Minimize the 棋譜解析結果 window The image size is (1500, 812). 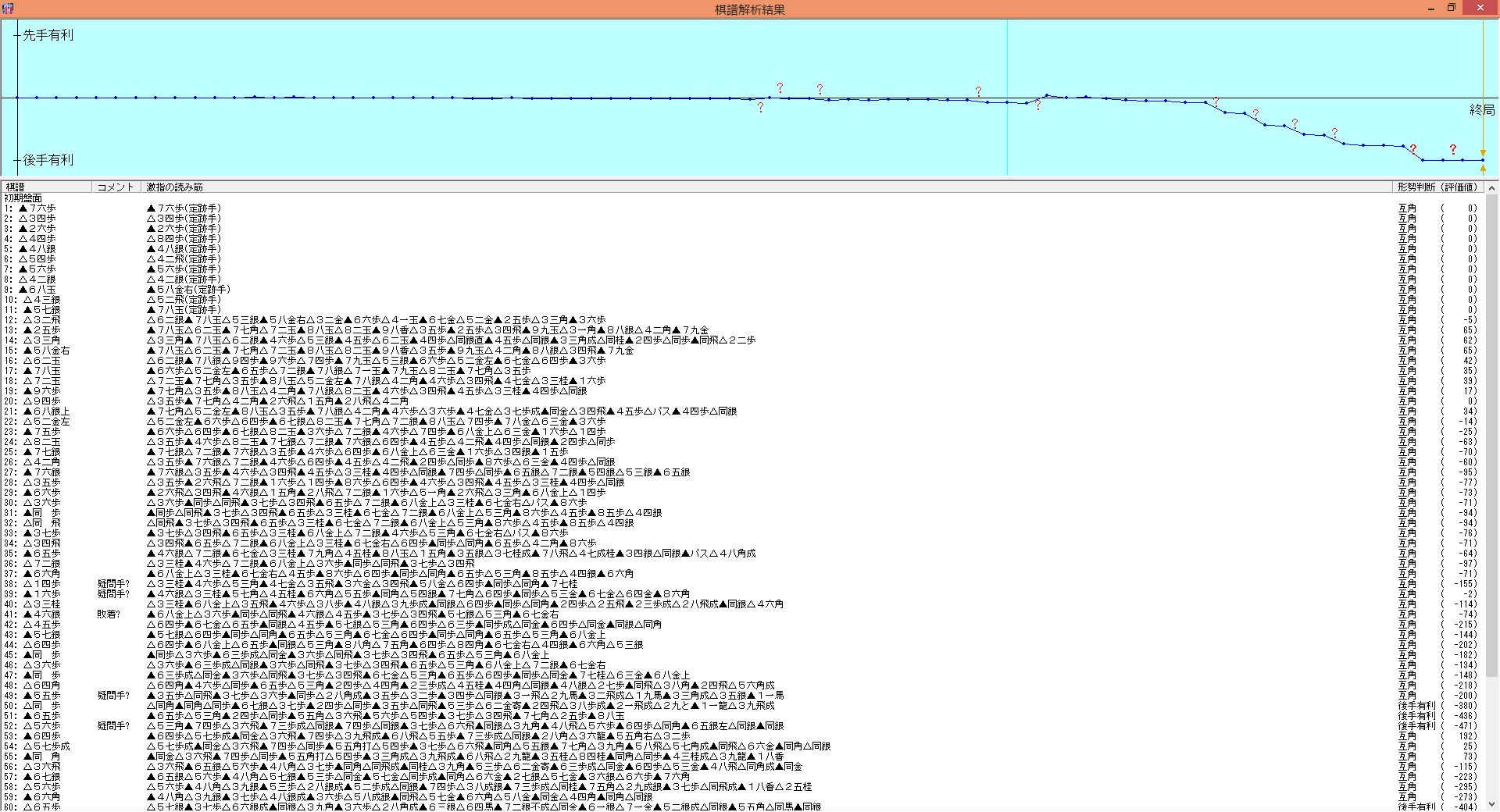(1430, 9)
